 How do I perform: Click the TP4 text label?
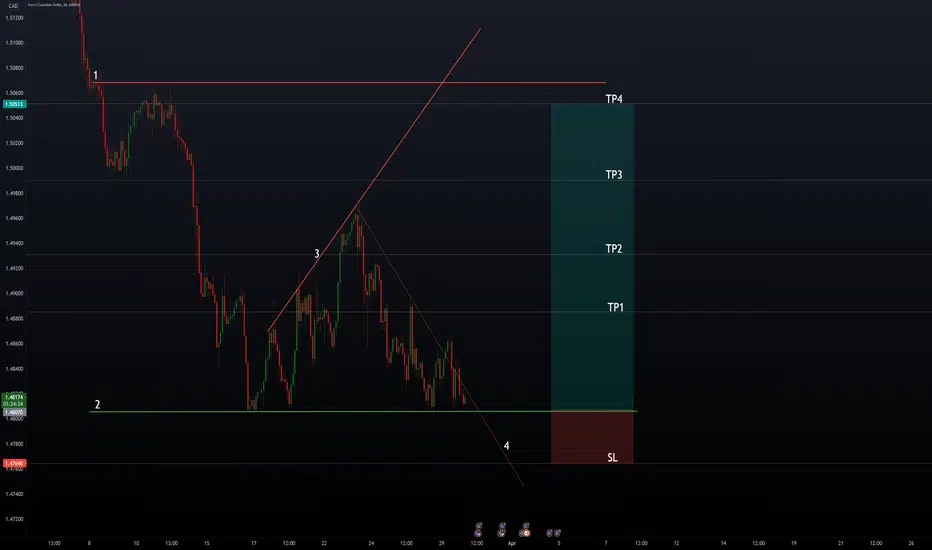pos(614,99)
